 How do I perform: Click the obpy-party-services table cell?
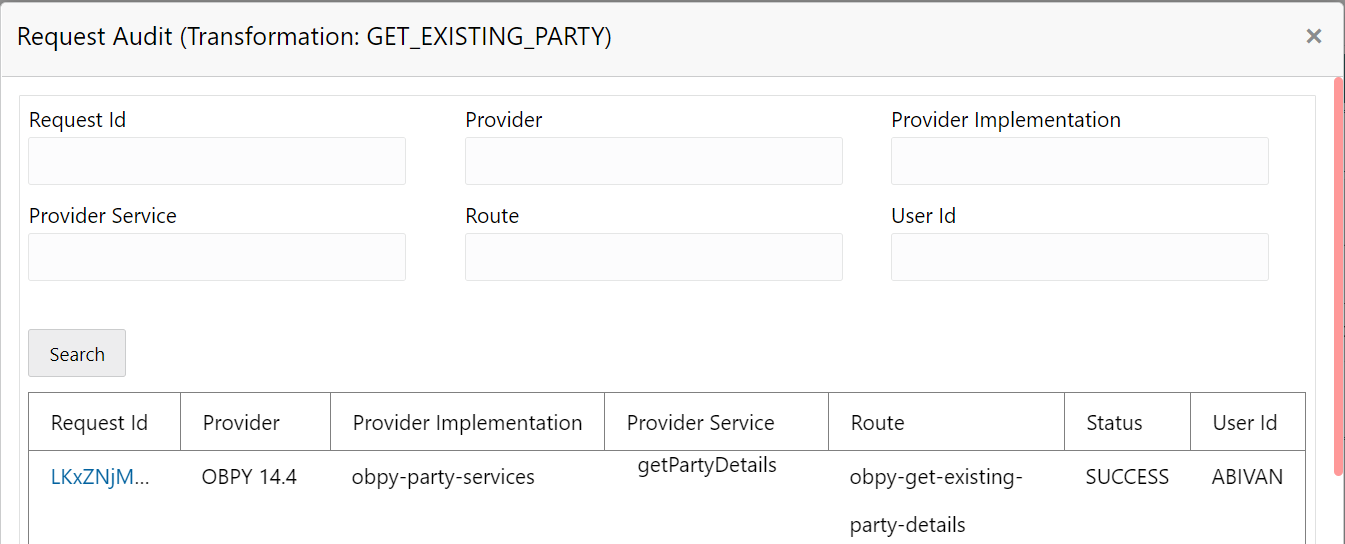(443, 477)
